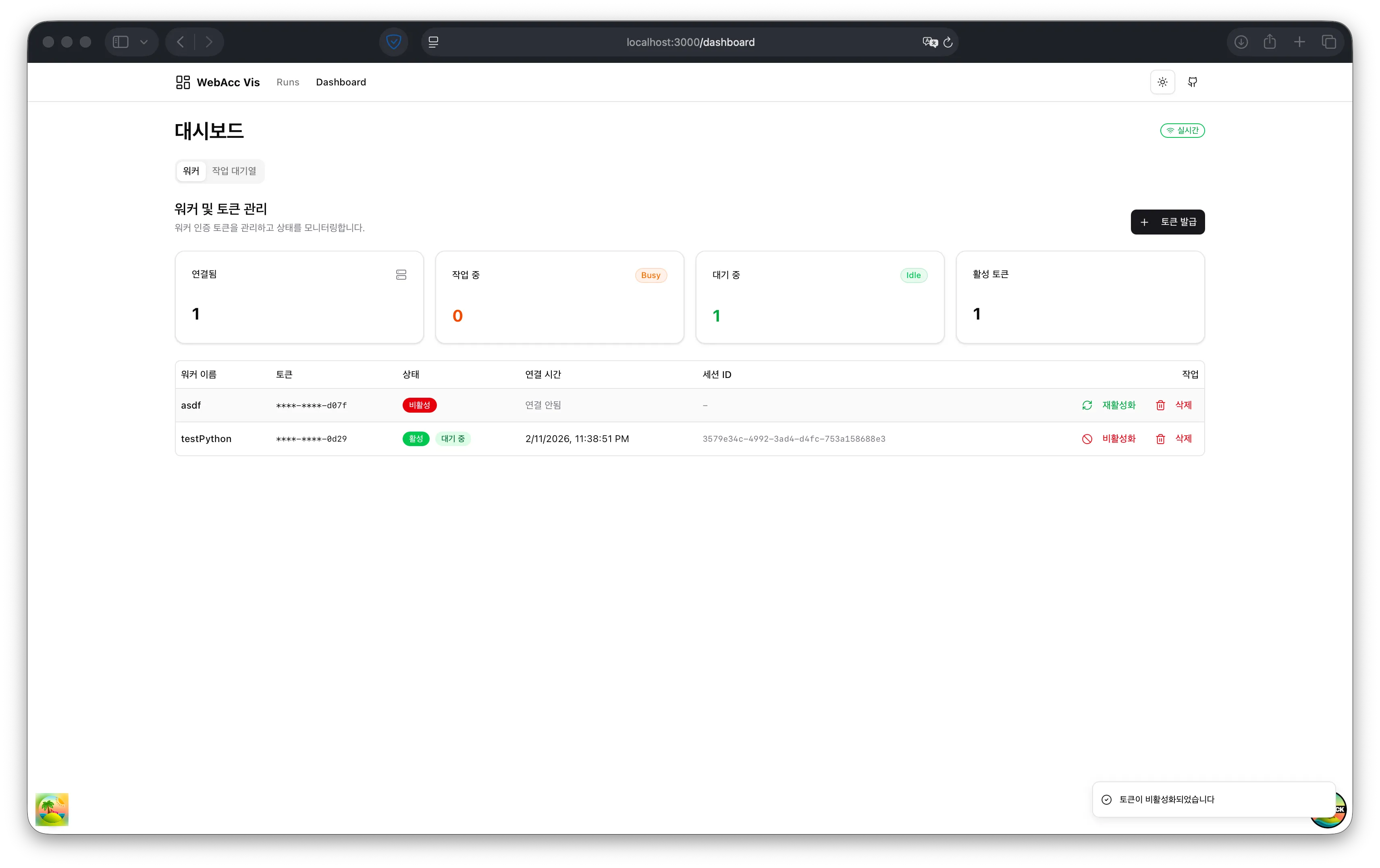Select the 워커 tab
Viewport: 1380px width, 868px height.
tap(191, 171)
